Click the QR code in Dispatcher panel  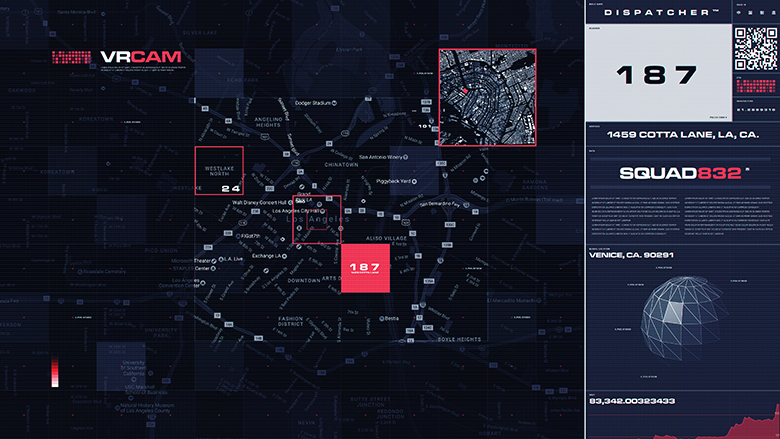[x=755, y=47]
